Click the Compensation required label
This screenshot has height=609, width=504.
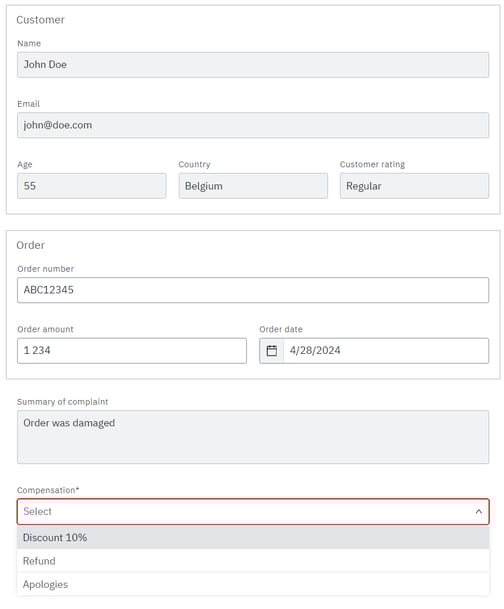(x=48, y=490)
